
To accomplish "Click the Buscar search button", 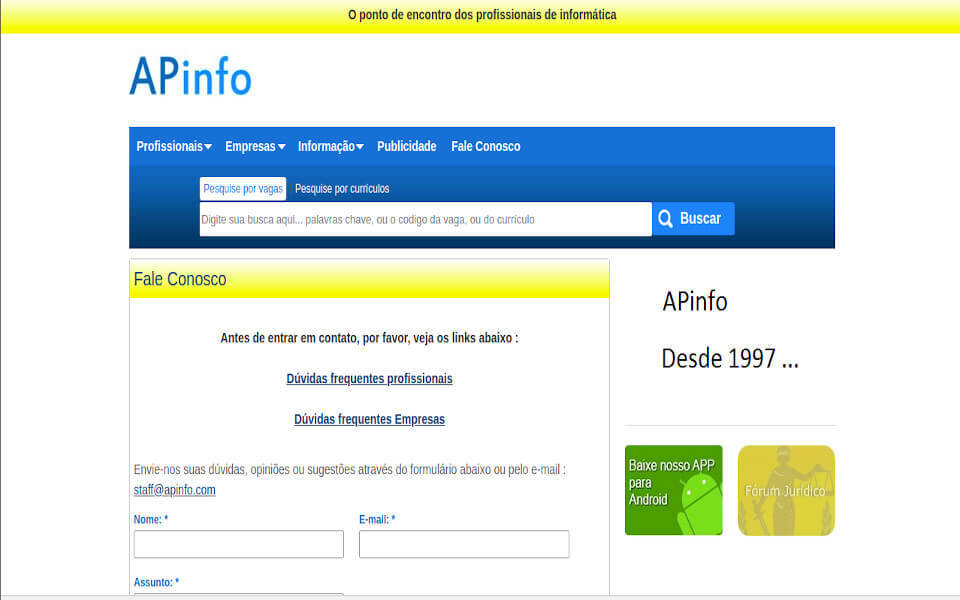I will [693, 219].
